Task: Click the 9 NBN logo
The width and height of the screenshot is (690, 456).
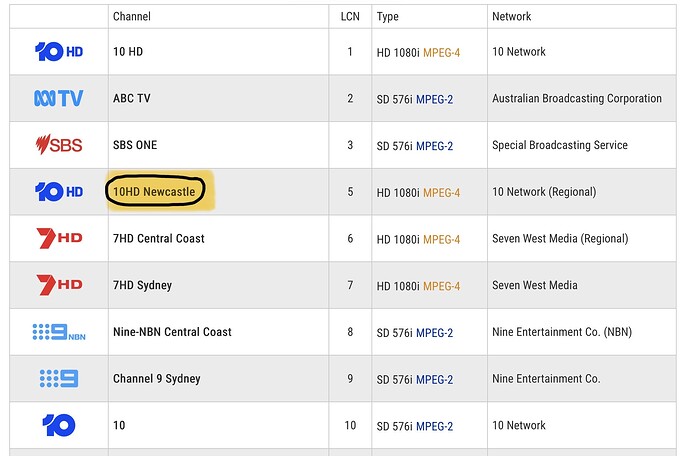Action: [x=58, y=332]
